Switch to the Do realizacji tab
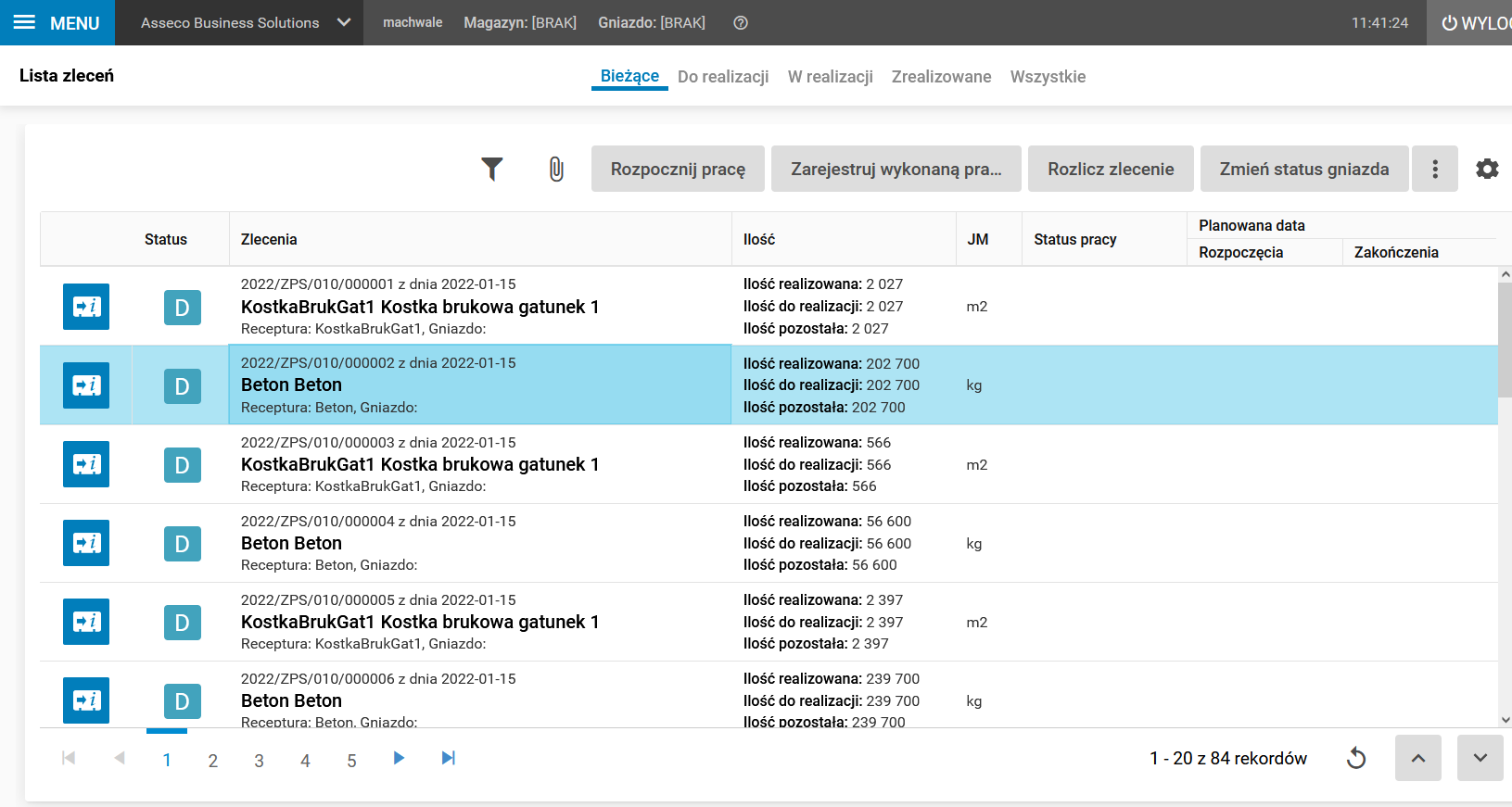 click(x=723, y=77)
